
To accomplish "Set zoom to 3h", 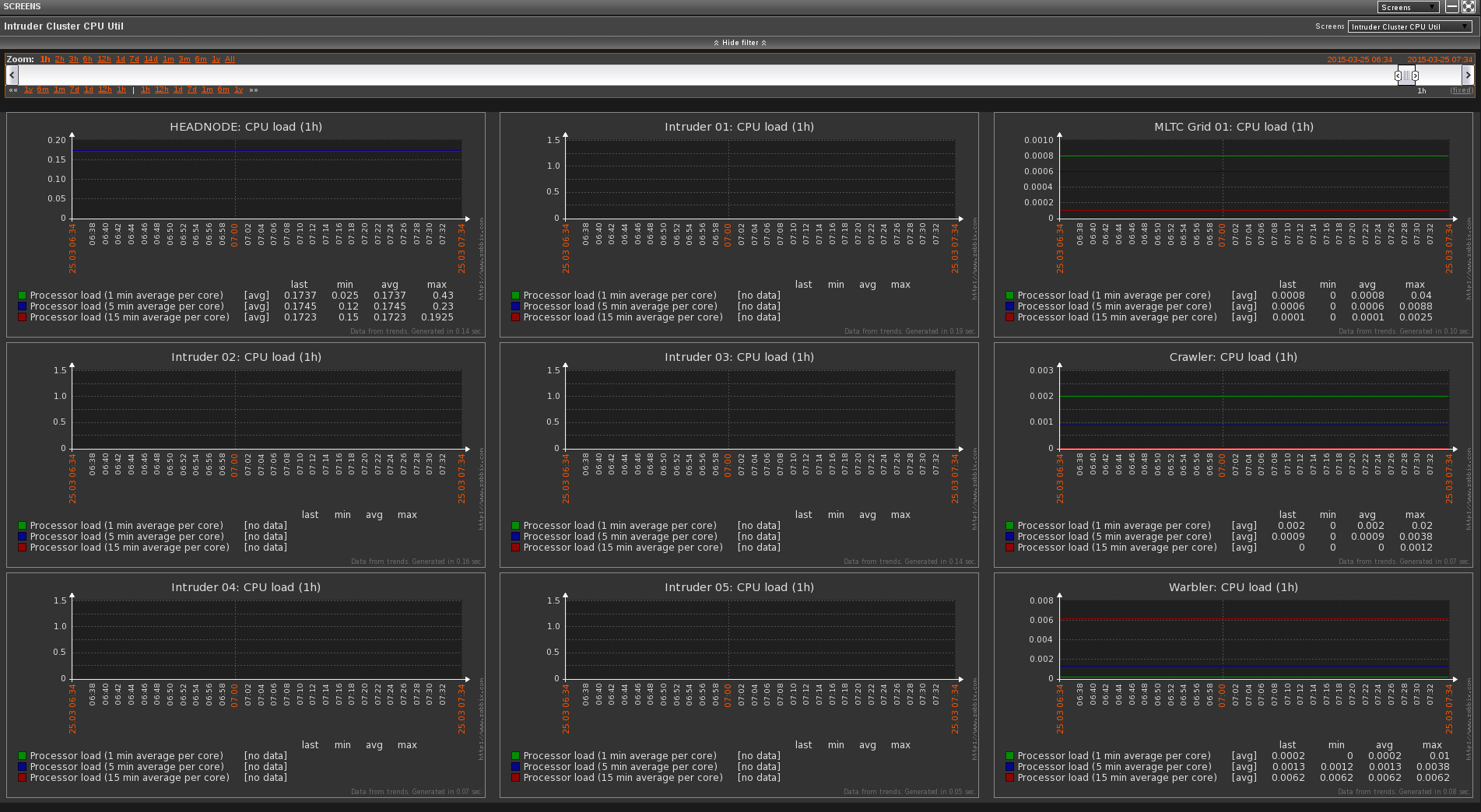I will click(73, 59).
